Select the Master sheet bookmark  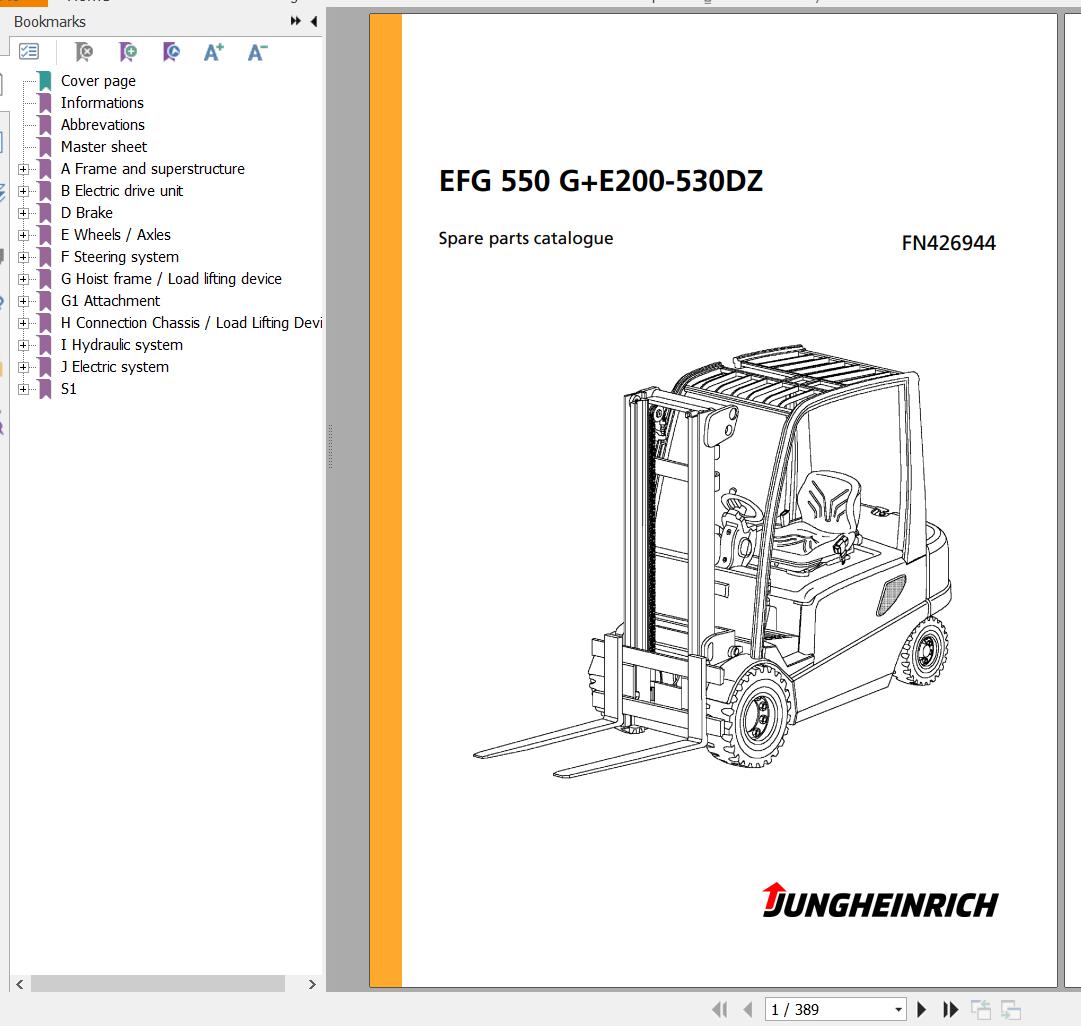click(103, 147)
